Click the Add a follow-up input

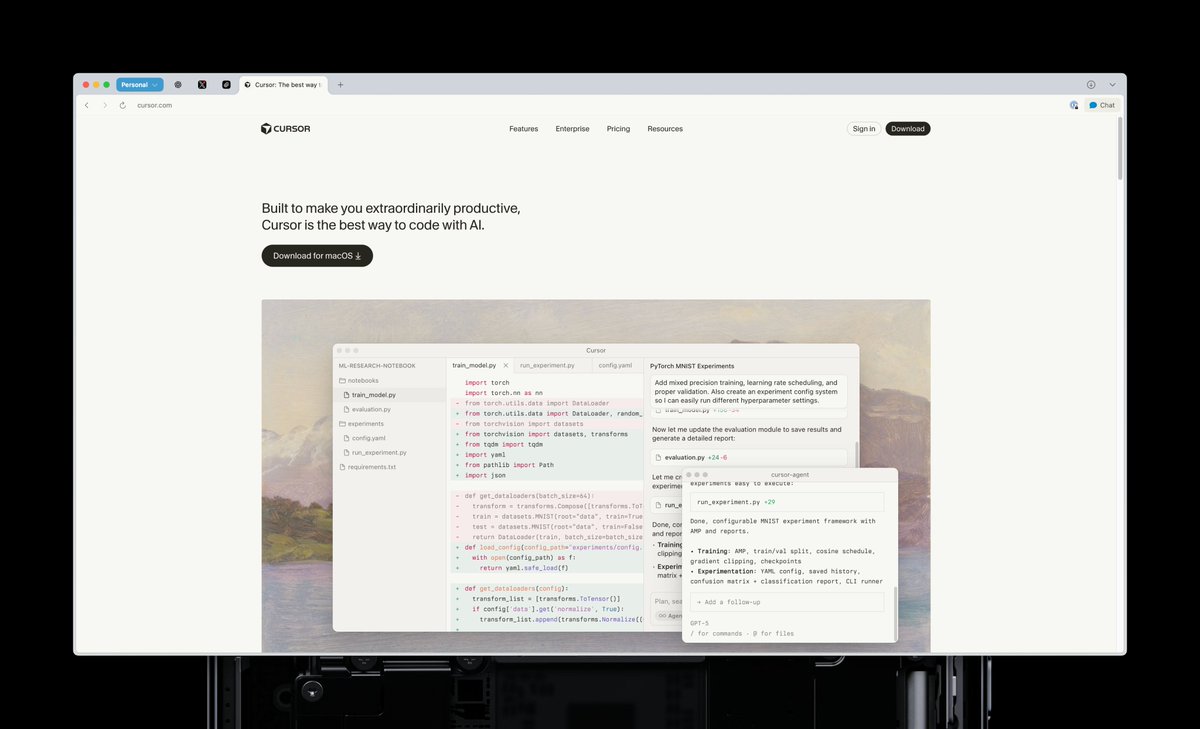tap(787, 602)
